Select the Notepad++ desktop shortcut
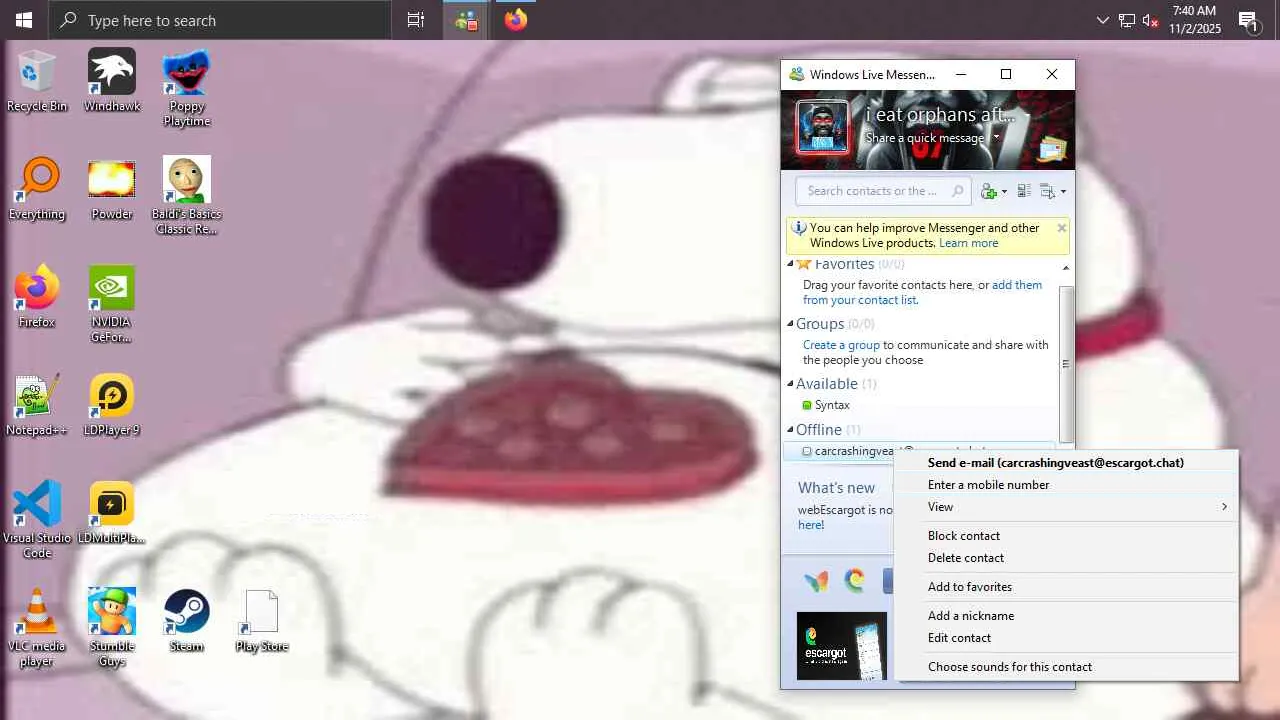The width and height of the screenshot is (1280, 720). tap(37, 405)
